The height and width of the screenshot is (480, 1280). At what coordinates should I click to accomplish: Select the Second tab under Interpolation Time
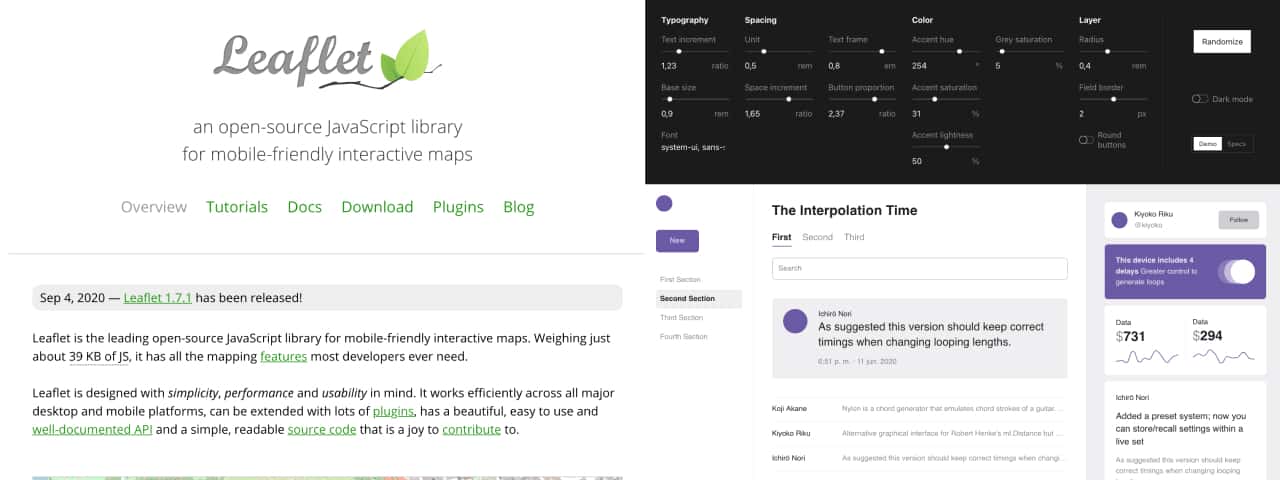point(817,237)
